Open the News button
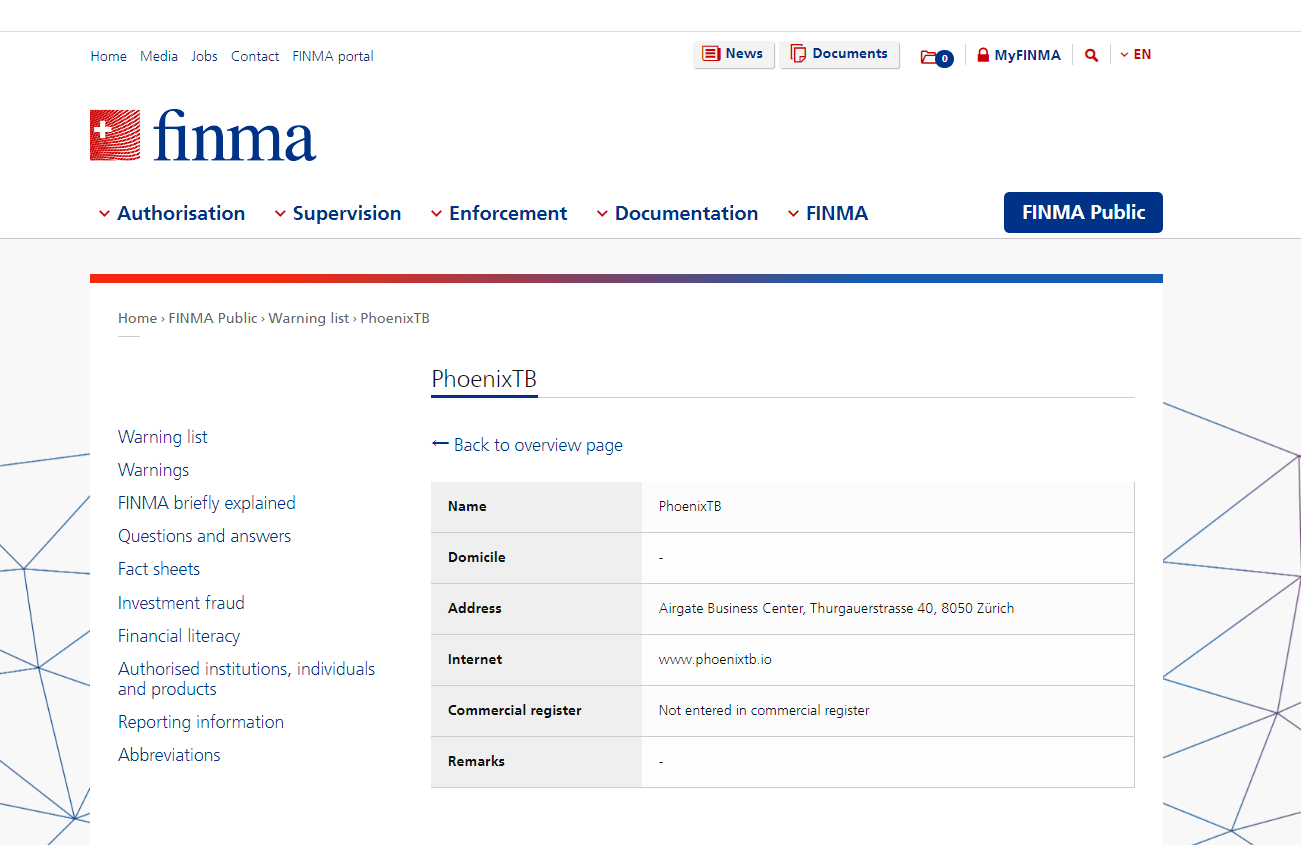The image size is (1301, 845). (x=734, y=54)
